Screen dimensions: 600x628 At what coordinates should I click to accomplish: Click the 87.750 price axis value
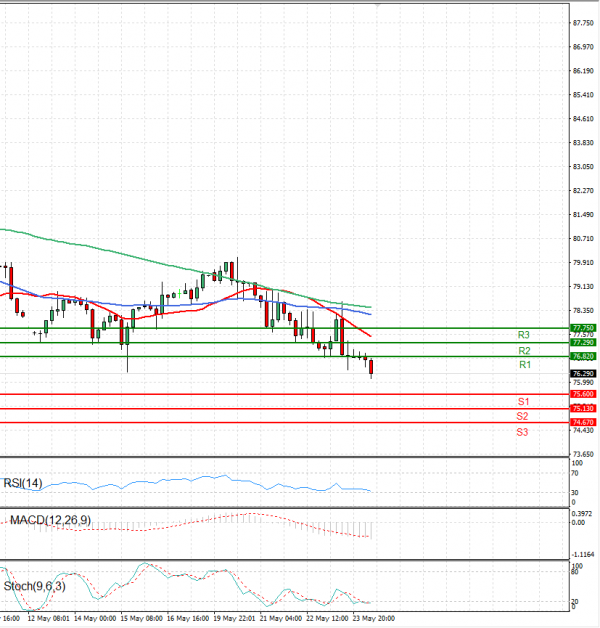[x=583, y=23]
